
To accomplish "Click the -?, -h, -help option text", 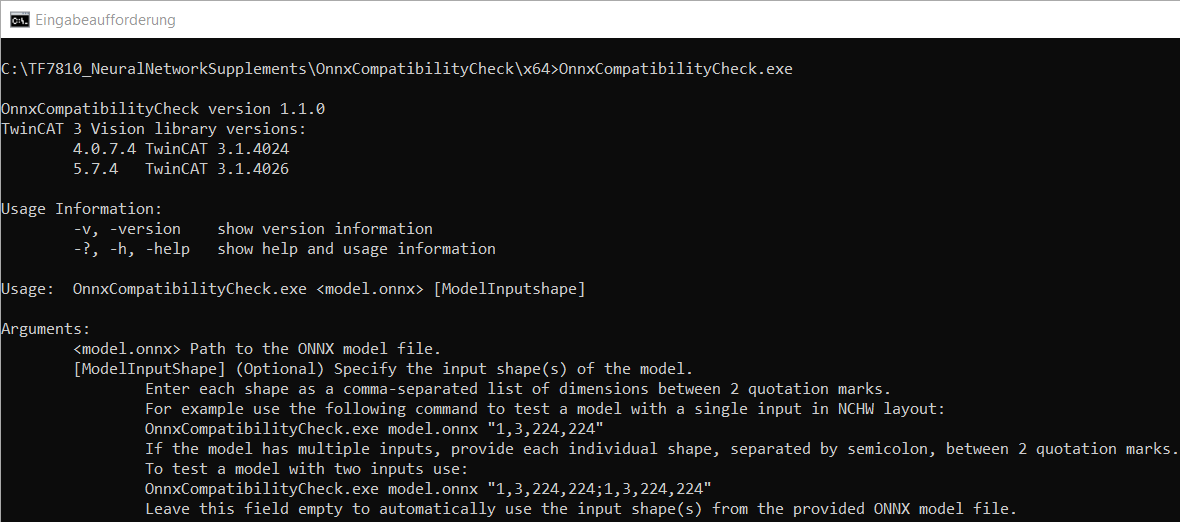I will click(131, 249).
